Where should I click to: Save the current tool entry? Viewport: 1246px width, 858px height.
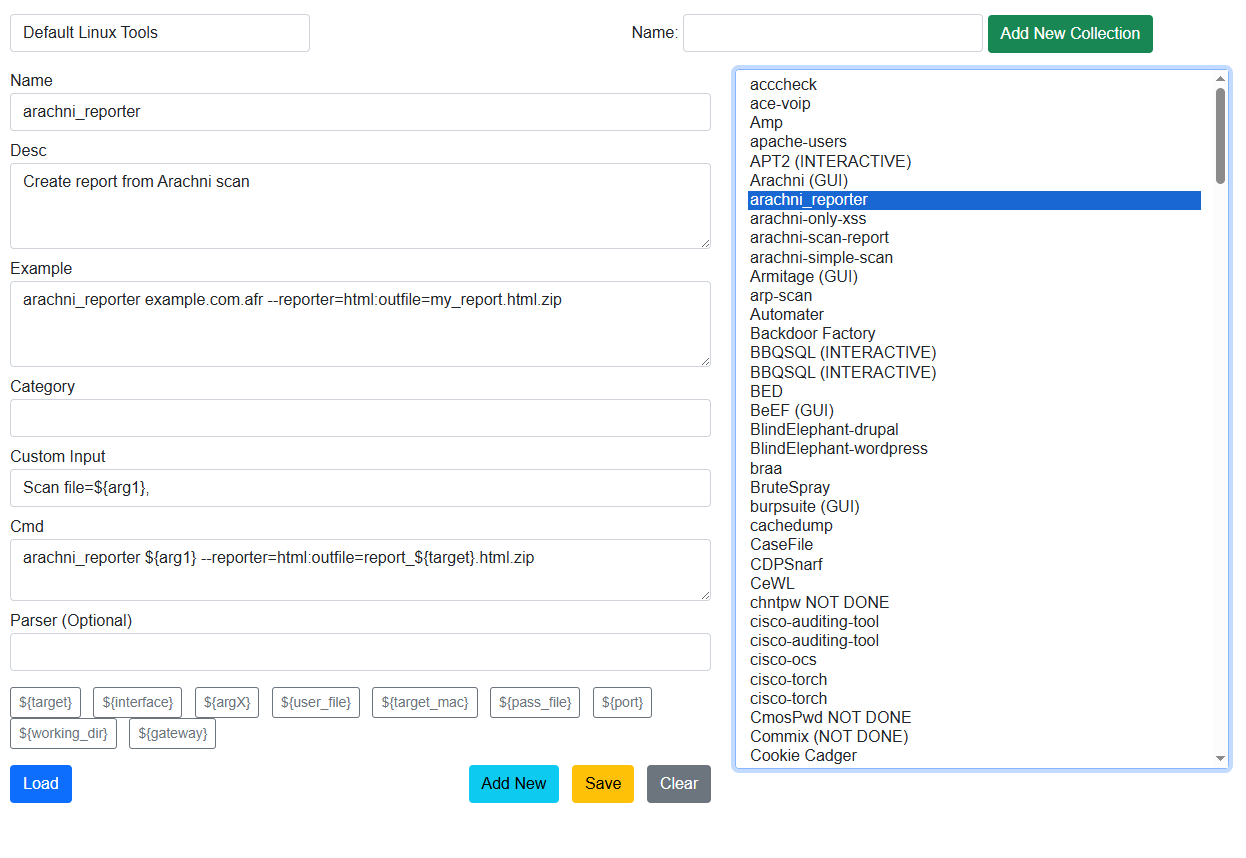(x=602, y=784)
